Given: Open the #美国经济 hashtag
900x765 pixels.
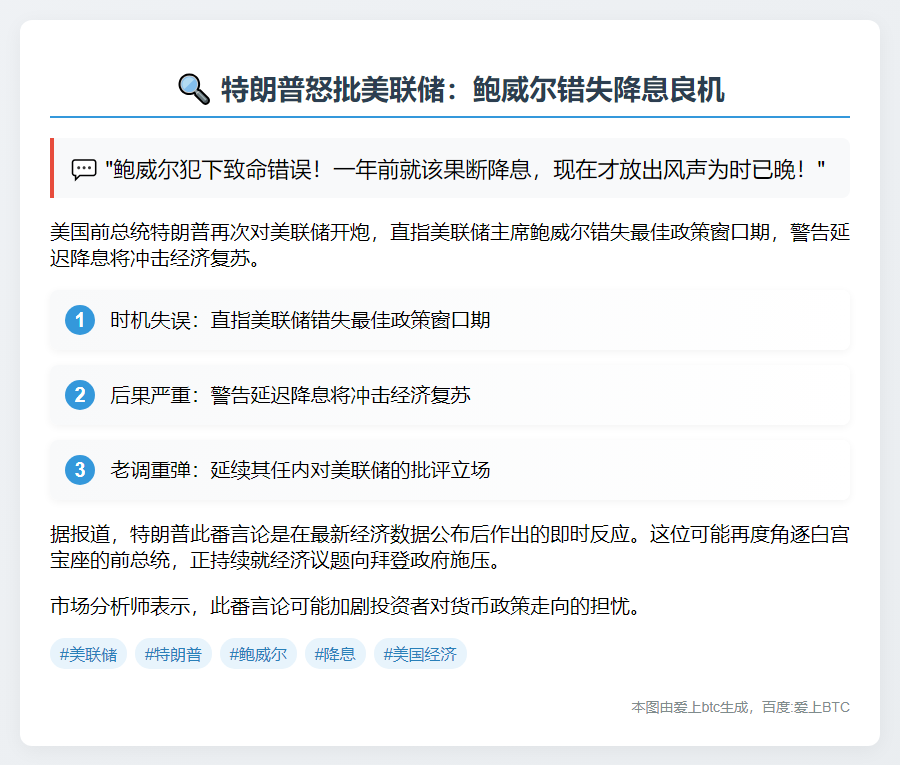Looking at the screenshot, I should (420, 654).
